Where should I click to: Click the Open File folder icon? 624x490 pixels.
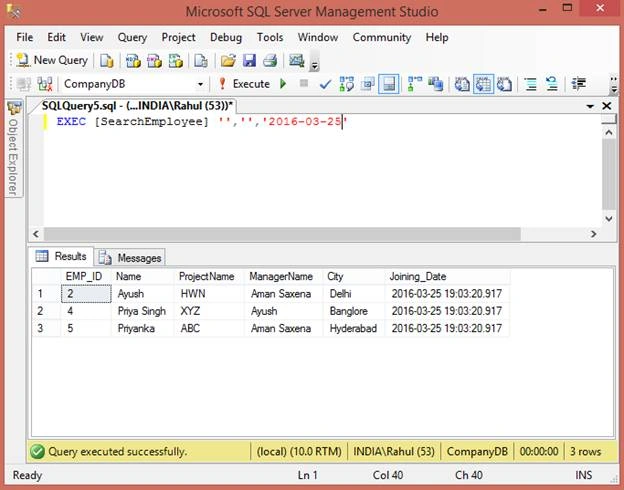228,61
